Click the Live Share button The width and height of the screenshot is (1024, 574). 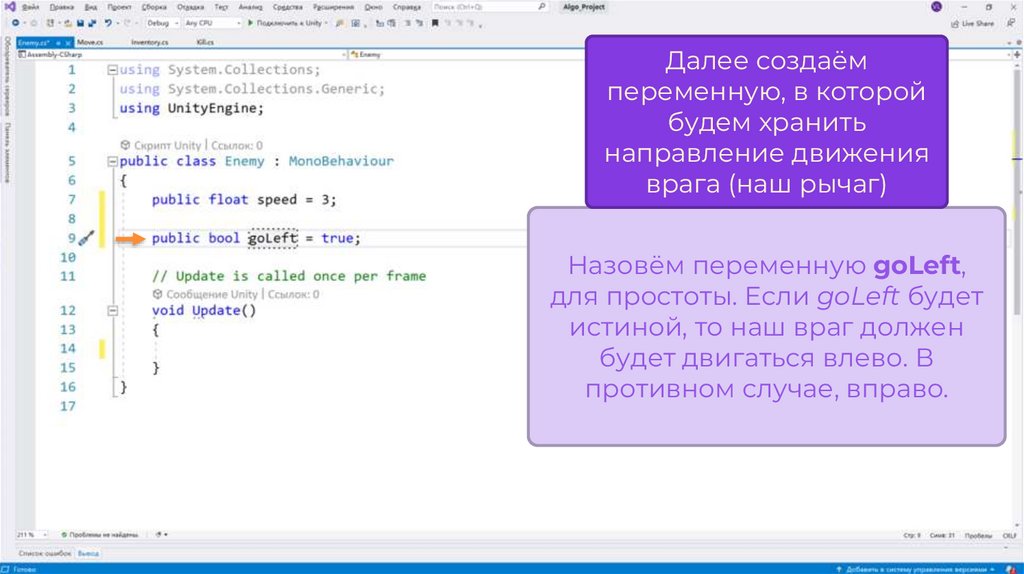pos(972,24)
